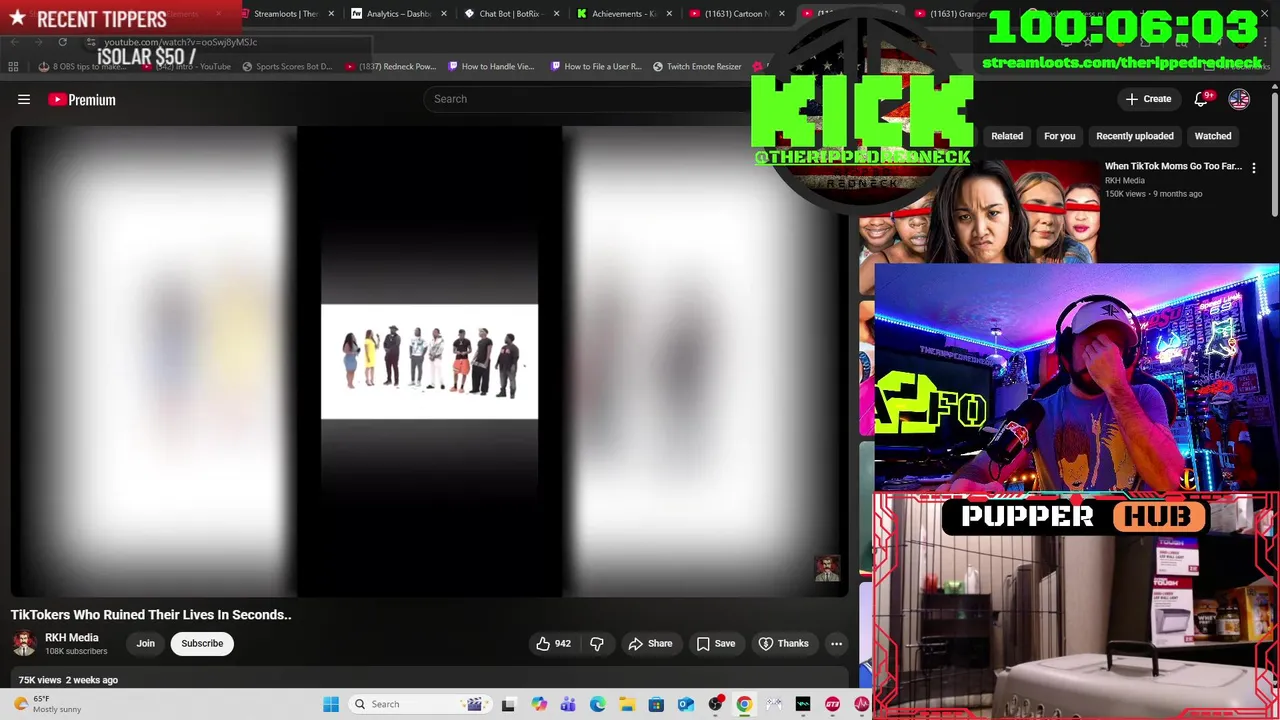The width and height of the screenshot is (1280, 720).
Task: Open Outlook from the taskbar
Action: [685, 704]
